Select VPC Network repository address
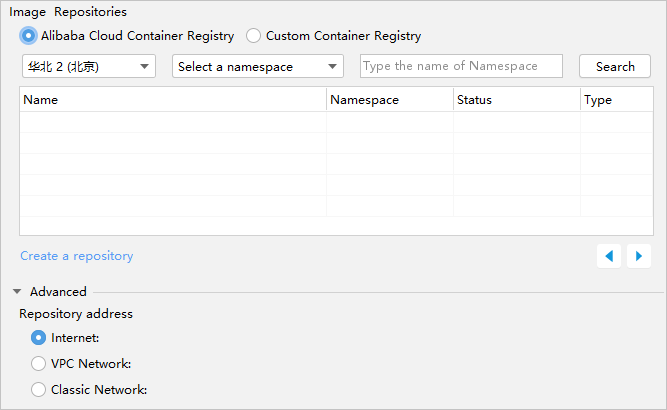 point(39,364)
